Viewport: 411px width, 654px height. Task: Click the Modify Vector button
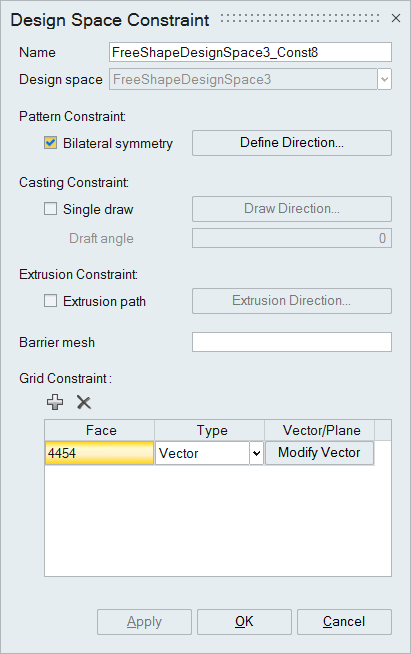point(319,453)
